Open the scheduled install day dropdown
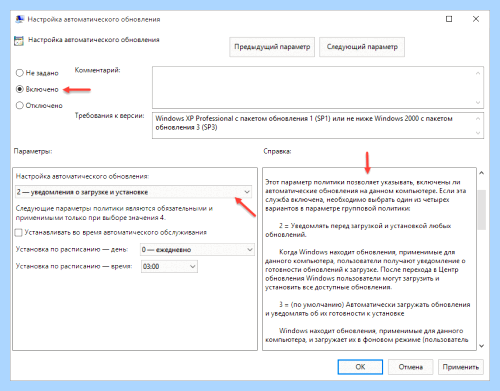 coord(197,250)
